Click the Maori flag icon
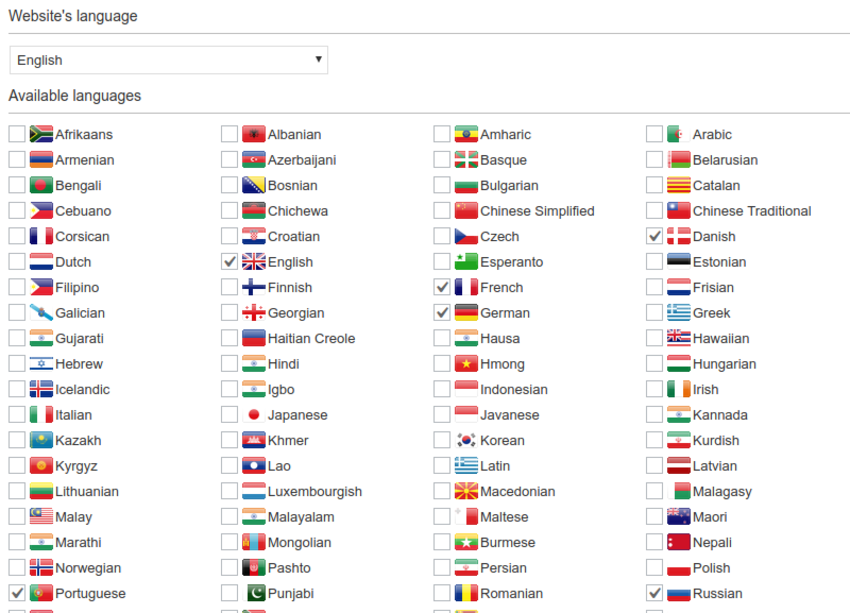Screen dimensions: 850x613 (679, 516)
